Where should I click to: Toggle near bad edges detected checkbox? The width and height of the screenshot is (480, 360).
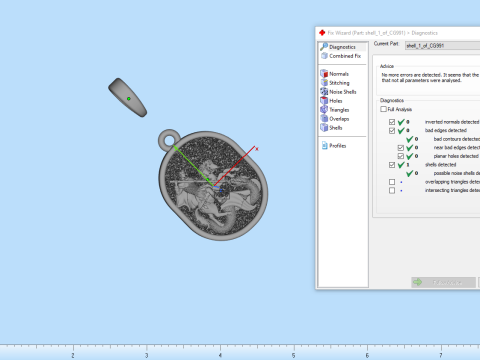point(401,148)
